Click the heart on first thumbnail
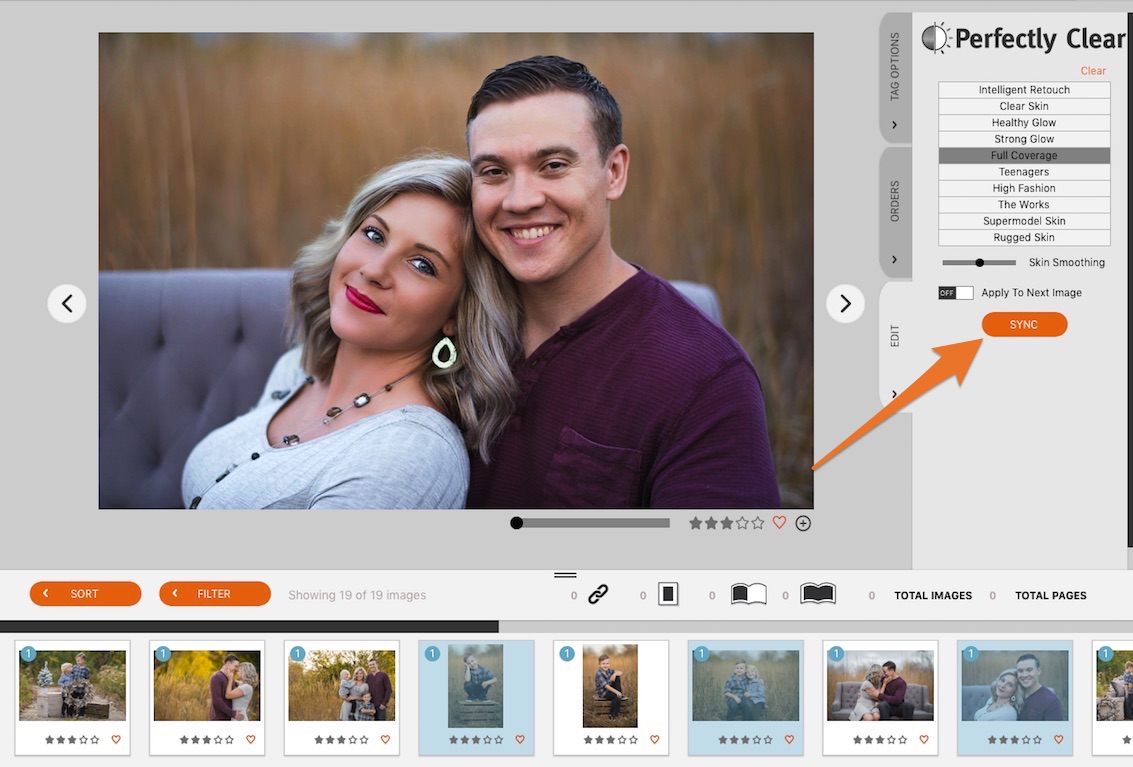 [116, 740]
